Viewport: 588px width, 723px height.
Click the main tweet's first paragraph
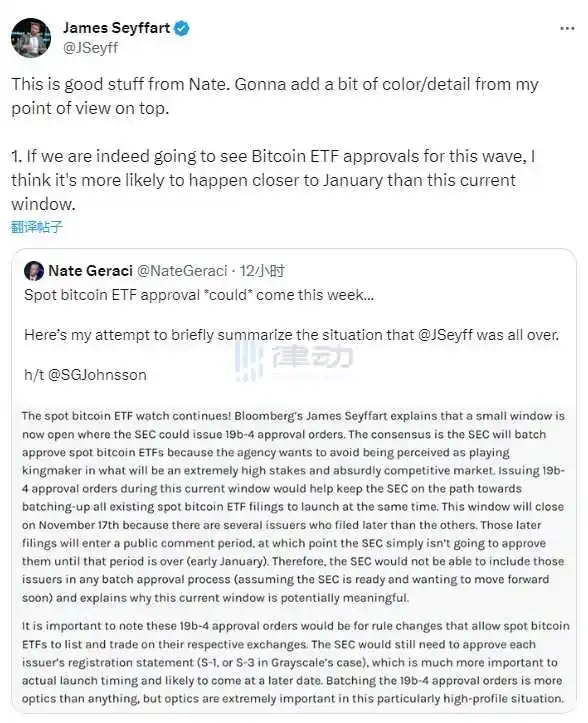tap(275, 96)
